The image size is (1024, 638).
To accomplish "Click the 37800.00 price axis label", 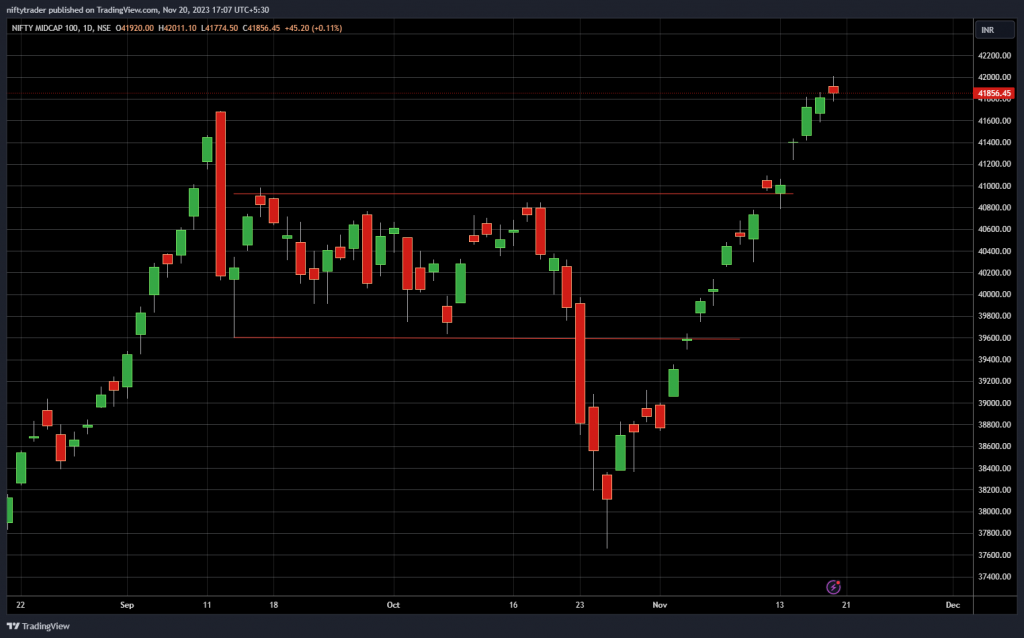I will 994,534.
